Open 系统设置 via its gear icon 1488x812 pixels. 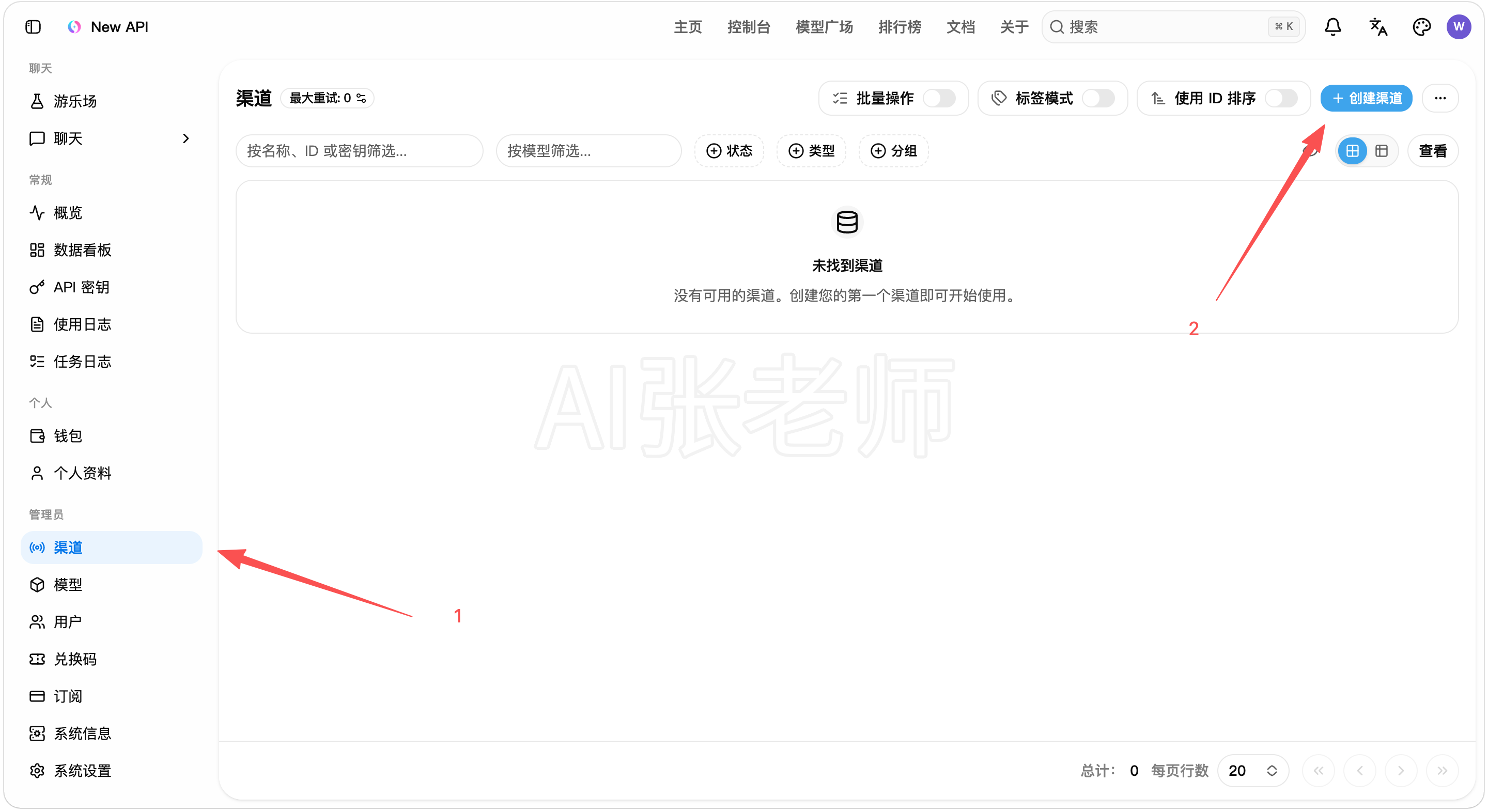[37, 771]
